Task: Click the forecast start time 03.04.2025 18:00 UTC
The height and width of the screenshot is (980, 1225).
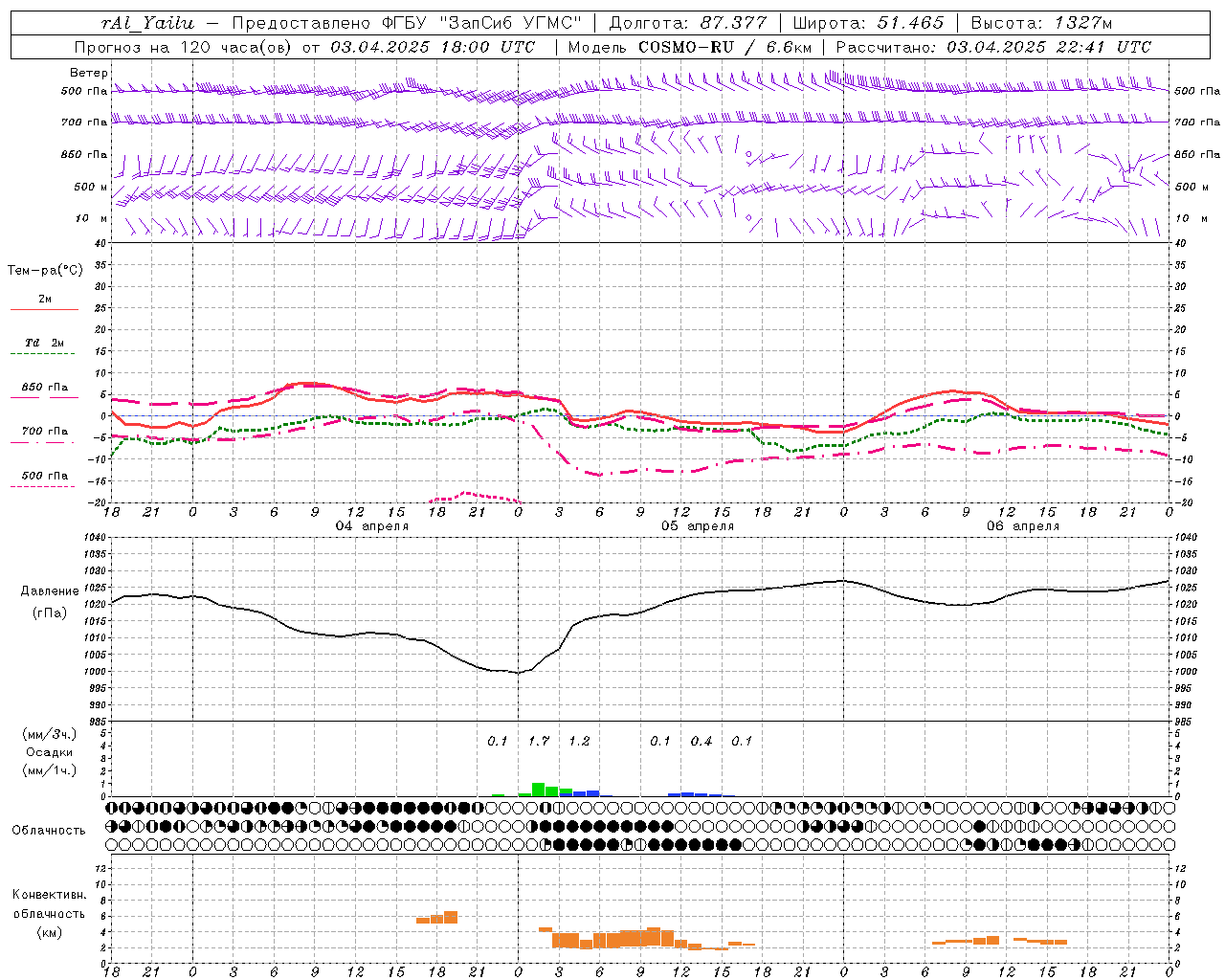Action: click(x=433, y=46)
